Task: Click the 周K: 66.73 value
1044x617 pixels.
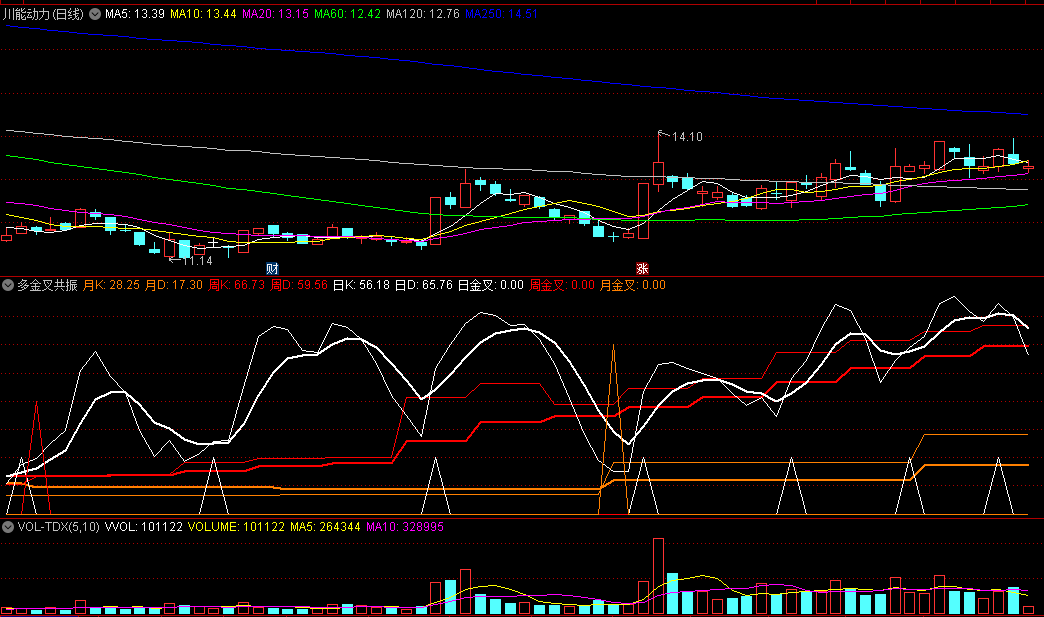Action: (x=236, y=286)
